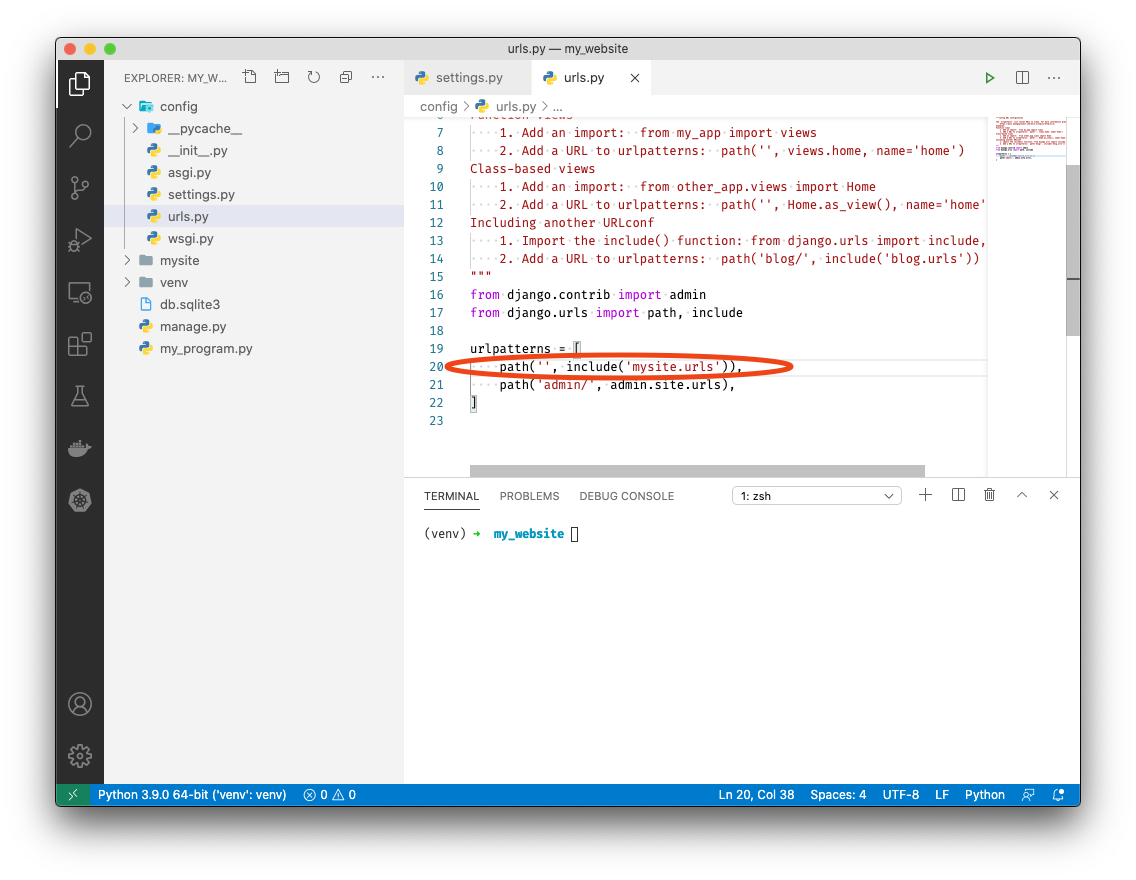This screenshot has width=1136, height=880.
Task: Run the Python file with play button
Action: pyautogui.click(x=989, y=78)
